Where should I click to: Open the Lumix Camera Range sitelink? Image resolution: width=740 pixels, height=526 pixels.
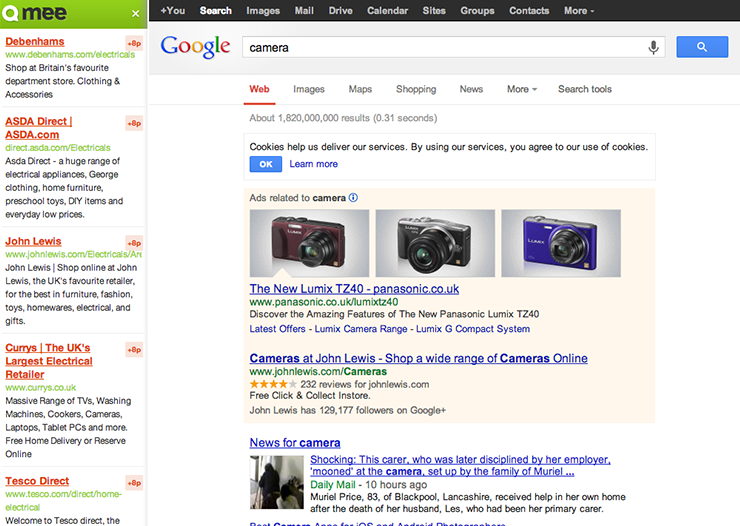tap(361, 329)
